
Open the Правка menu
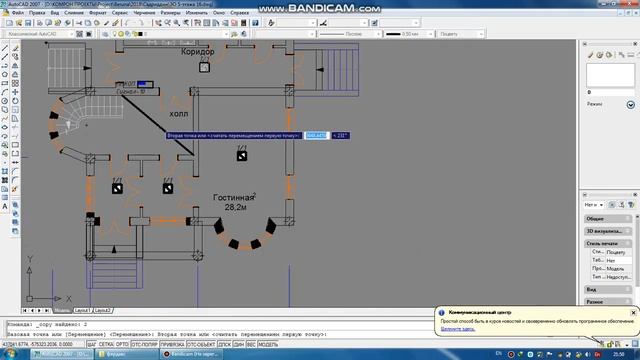37,13
